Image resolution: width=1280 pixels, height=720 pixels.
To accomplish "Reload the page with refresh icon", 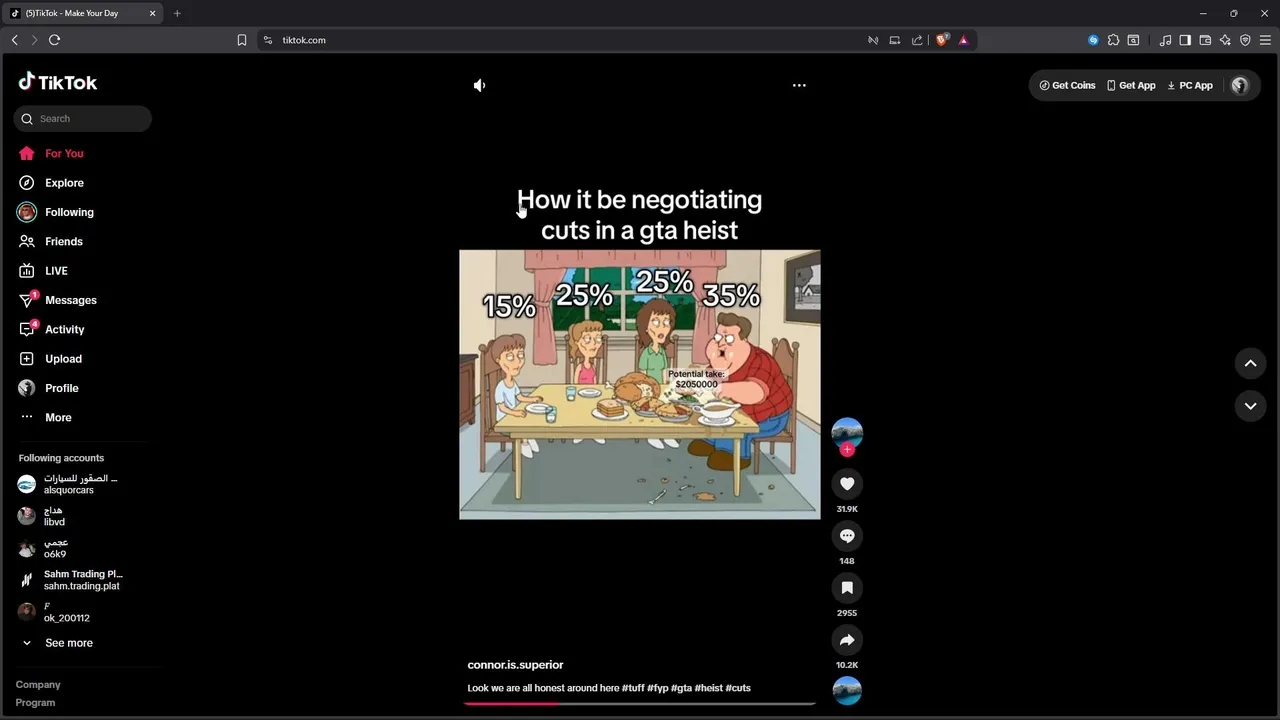I will click(x=54, y=40).
